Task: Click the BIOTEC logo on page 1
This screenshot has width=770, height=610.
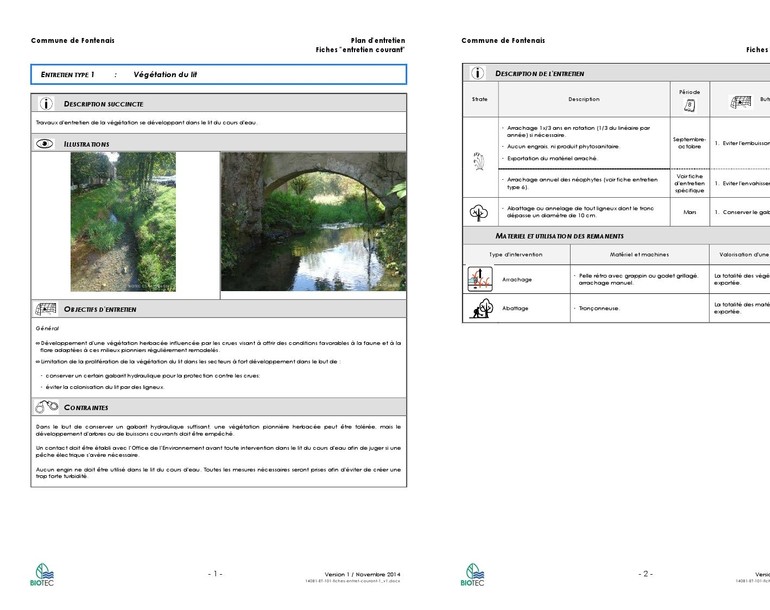Action: [42, 575]
